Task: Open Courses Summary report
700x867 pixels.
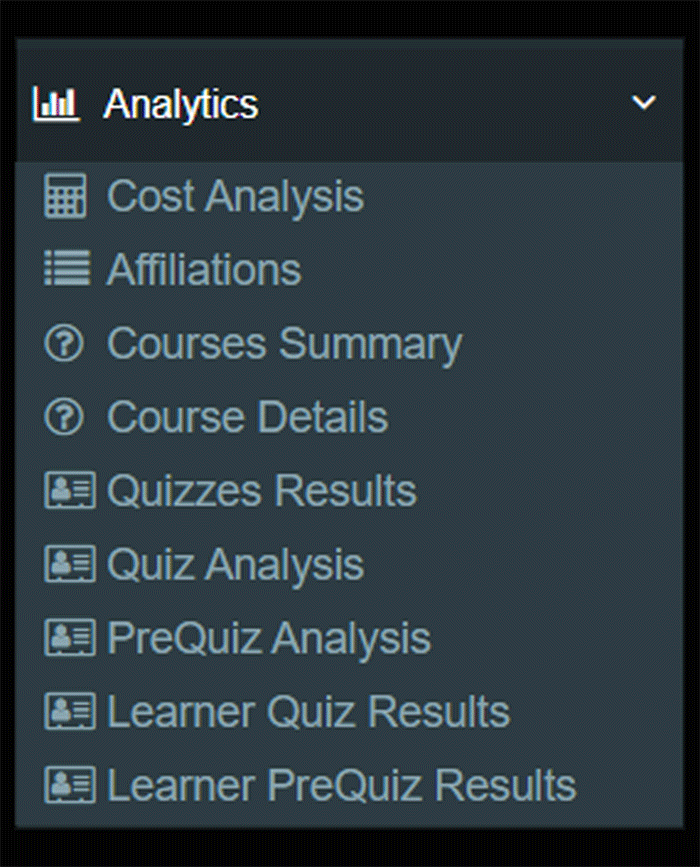Action: point(284,344)
